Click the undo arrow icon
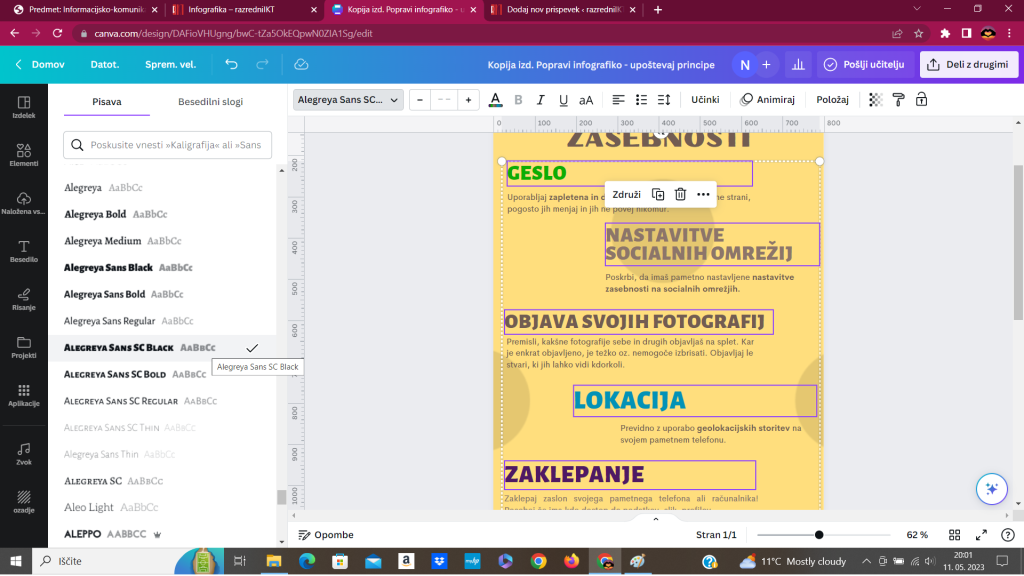The image size is (1024, 576). 231,64
